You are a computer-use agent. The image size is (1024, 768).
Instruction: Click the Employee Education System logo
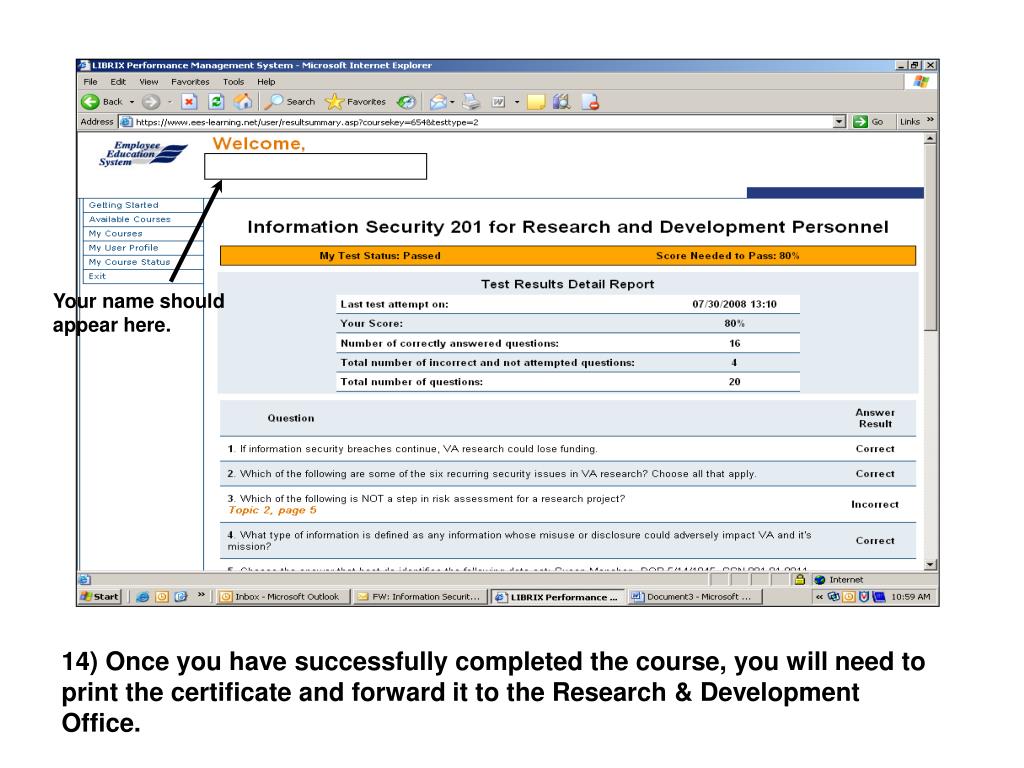click(142, 154)
